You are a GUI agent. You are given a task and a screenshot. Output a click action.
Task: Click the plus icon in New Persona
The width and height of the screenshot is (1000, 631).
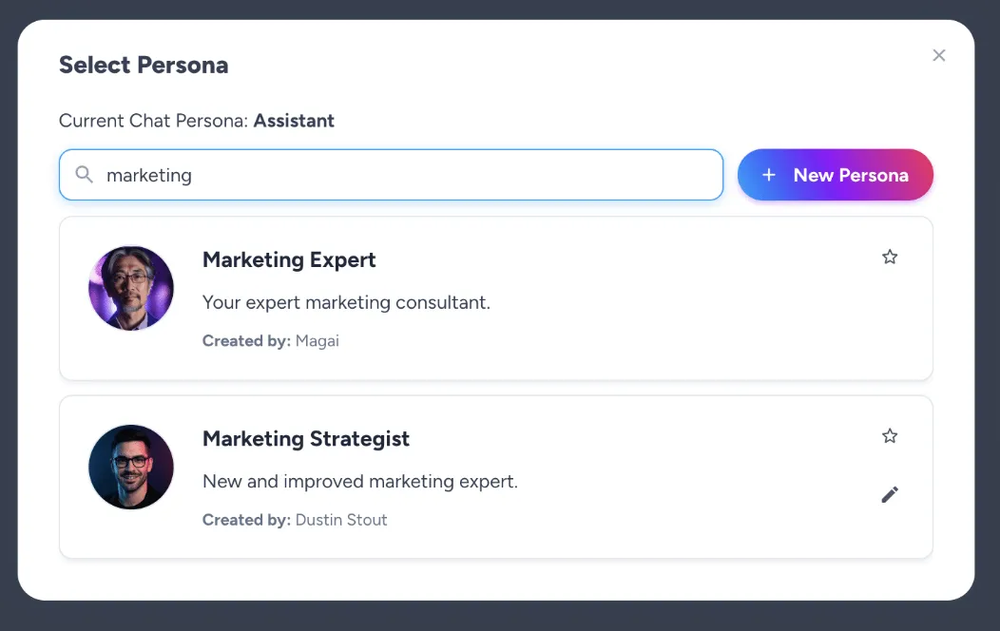click(769, 175)
